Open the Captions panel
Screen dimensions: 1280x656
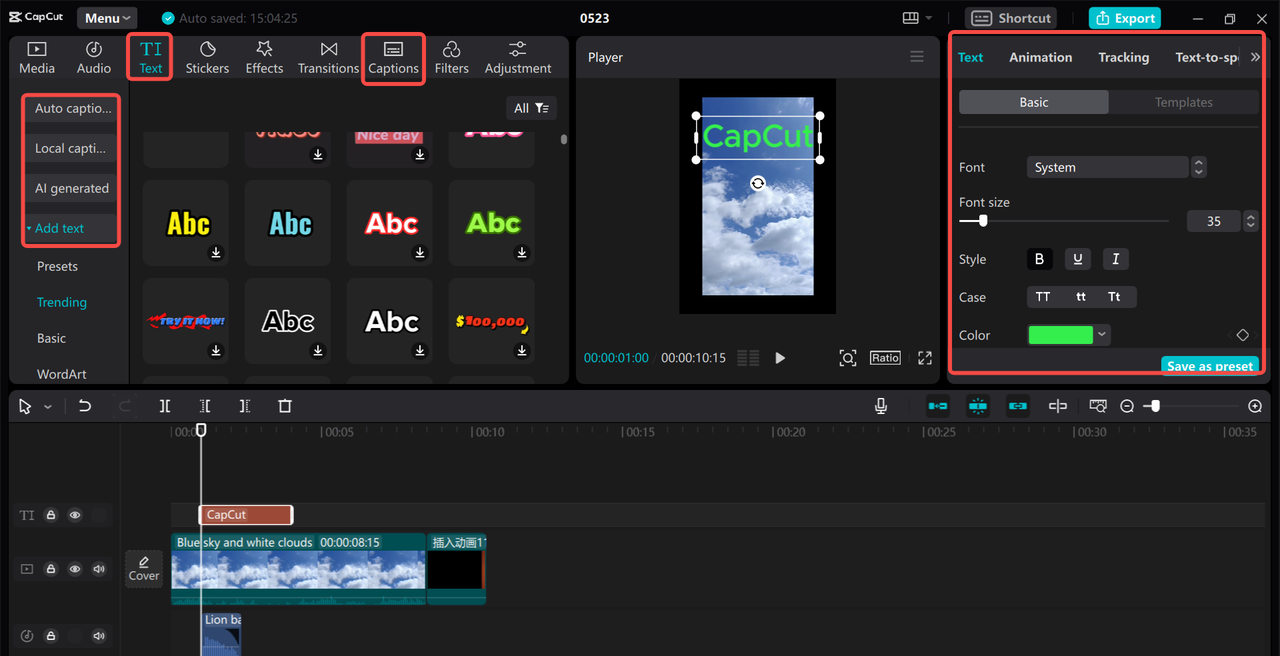tap(393, 58)
